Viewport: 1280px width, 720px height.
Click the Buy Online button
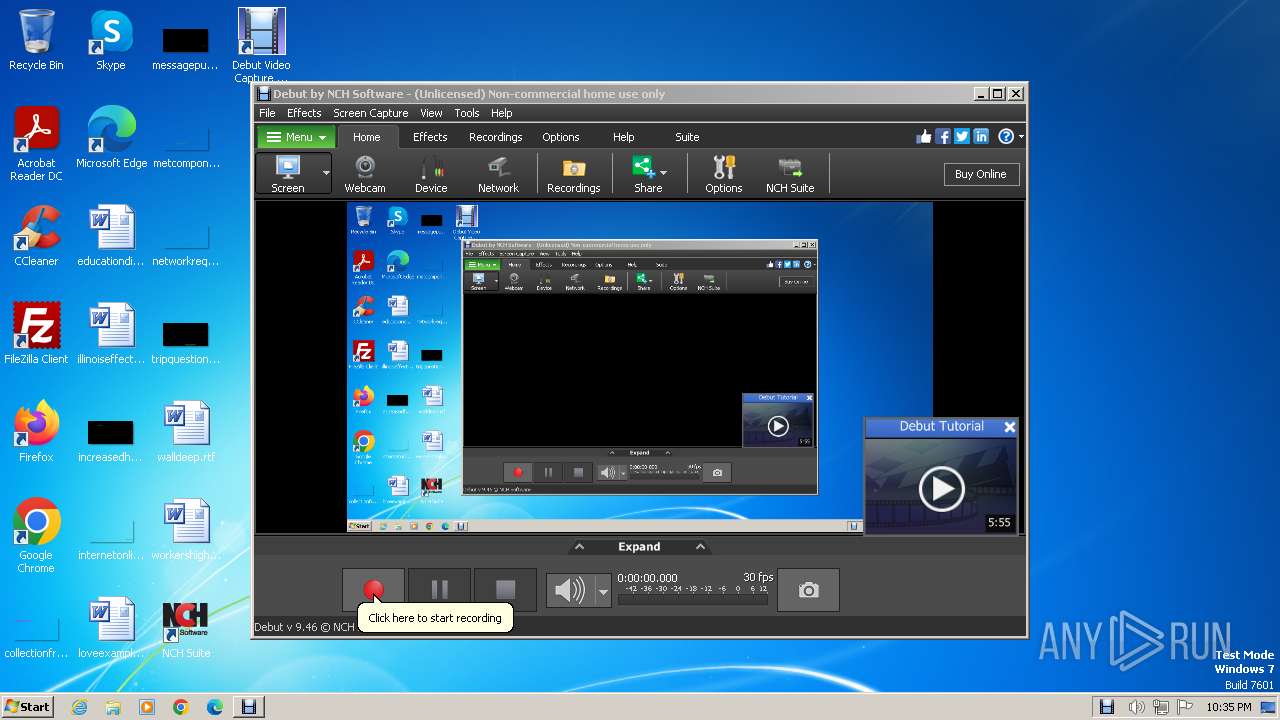click(x=980, y=174)
